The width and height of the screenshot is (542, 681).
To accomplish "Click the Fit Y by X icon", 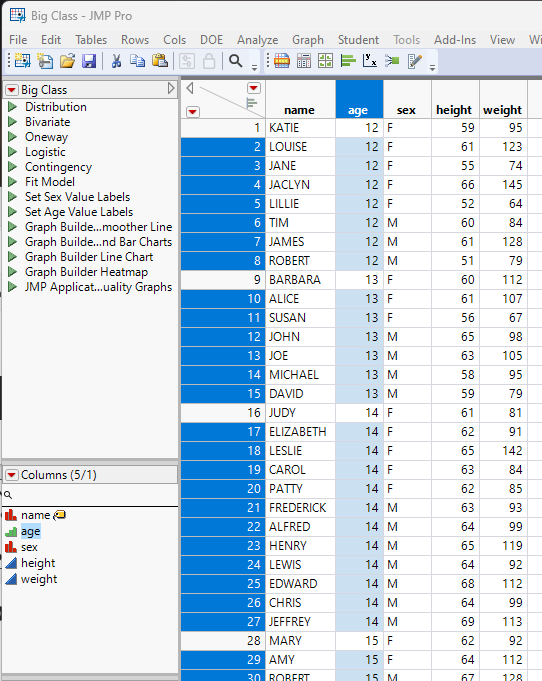I will (x=370, y=61).
